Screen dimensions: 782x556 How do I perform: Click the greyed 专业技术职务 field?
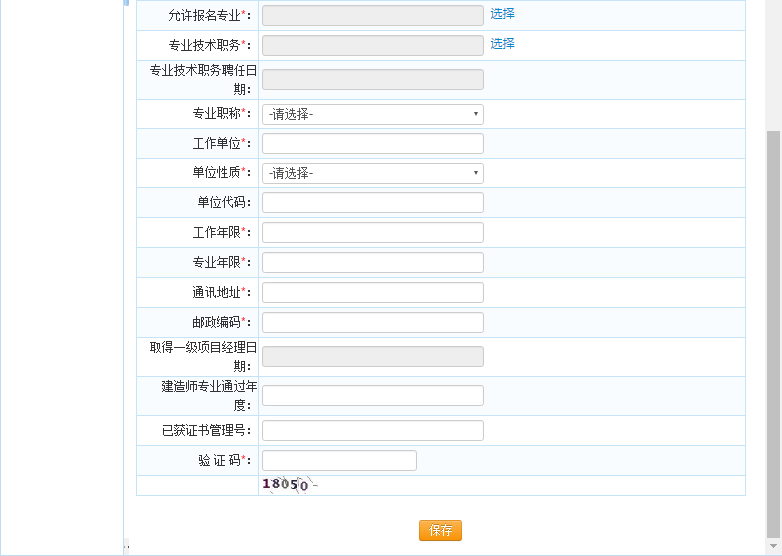coord(372,45)
